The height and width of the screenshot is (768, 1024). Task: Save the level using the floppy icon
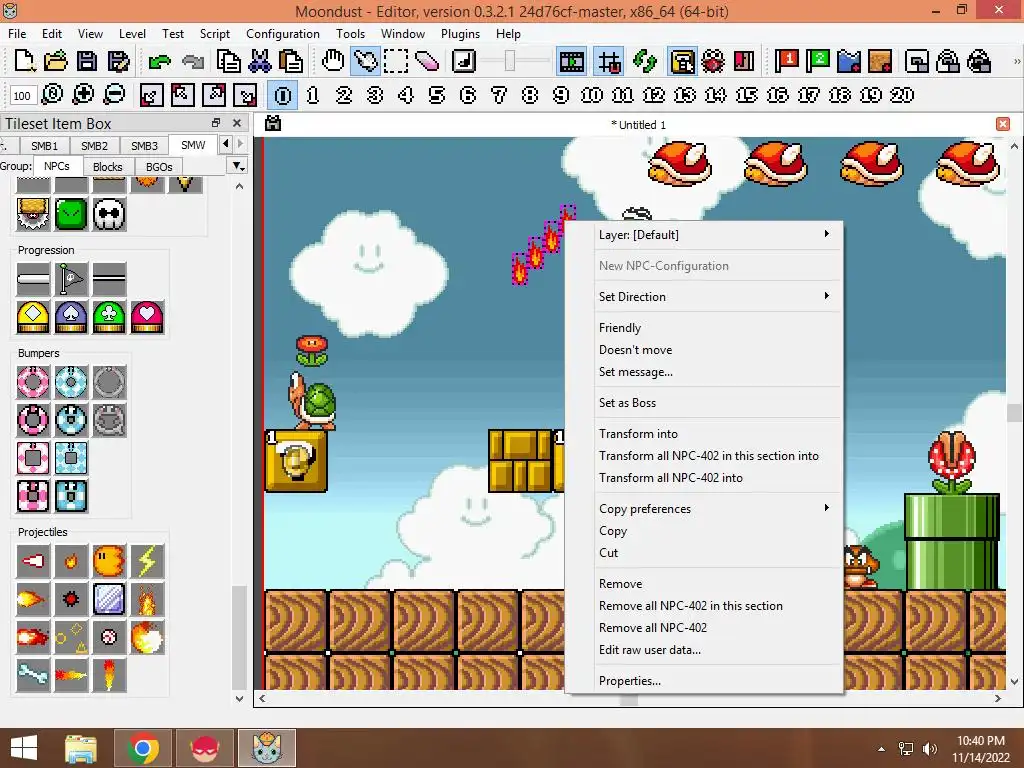(x=87, y=61)
